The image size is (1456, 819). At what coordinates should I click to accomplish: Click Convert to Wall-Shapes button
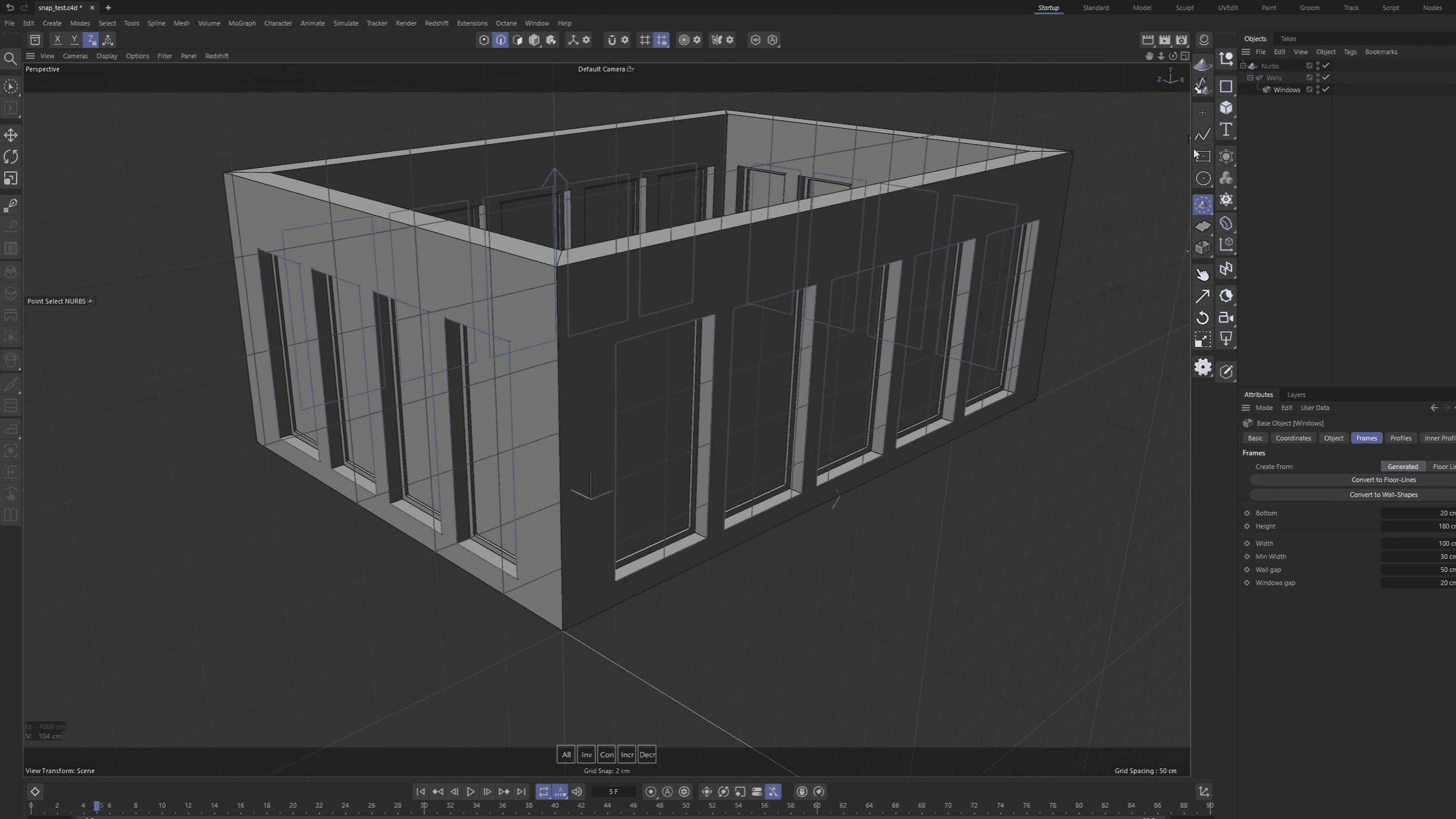[1383, 495]
